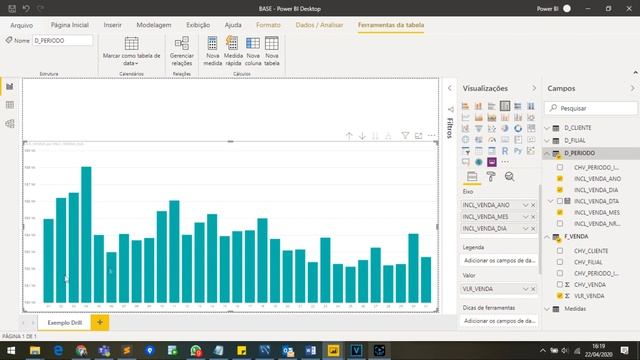Screen dimensions: 640x360
Task: Open the Format paint-roller pane
Action: click(x=491, y=177)
